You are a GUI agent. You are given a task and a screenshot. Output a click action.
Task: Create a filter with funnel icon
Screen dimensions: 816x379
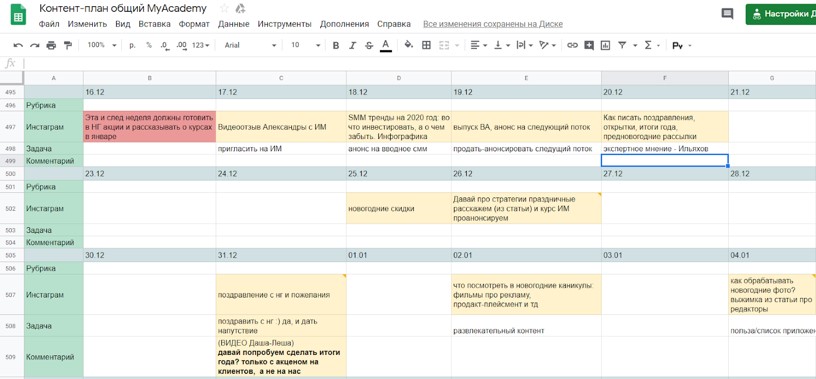[622, 45]
